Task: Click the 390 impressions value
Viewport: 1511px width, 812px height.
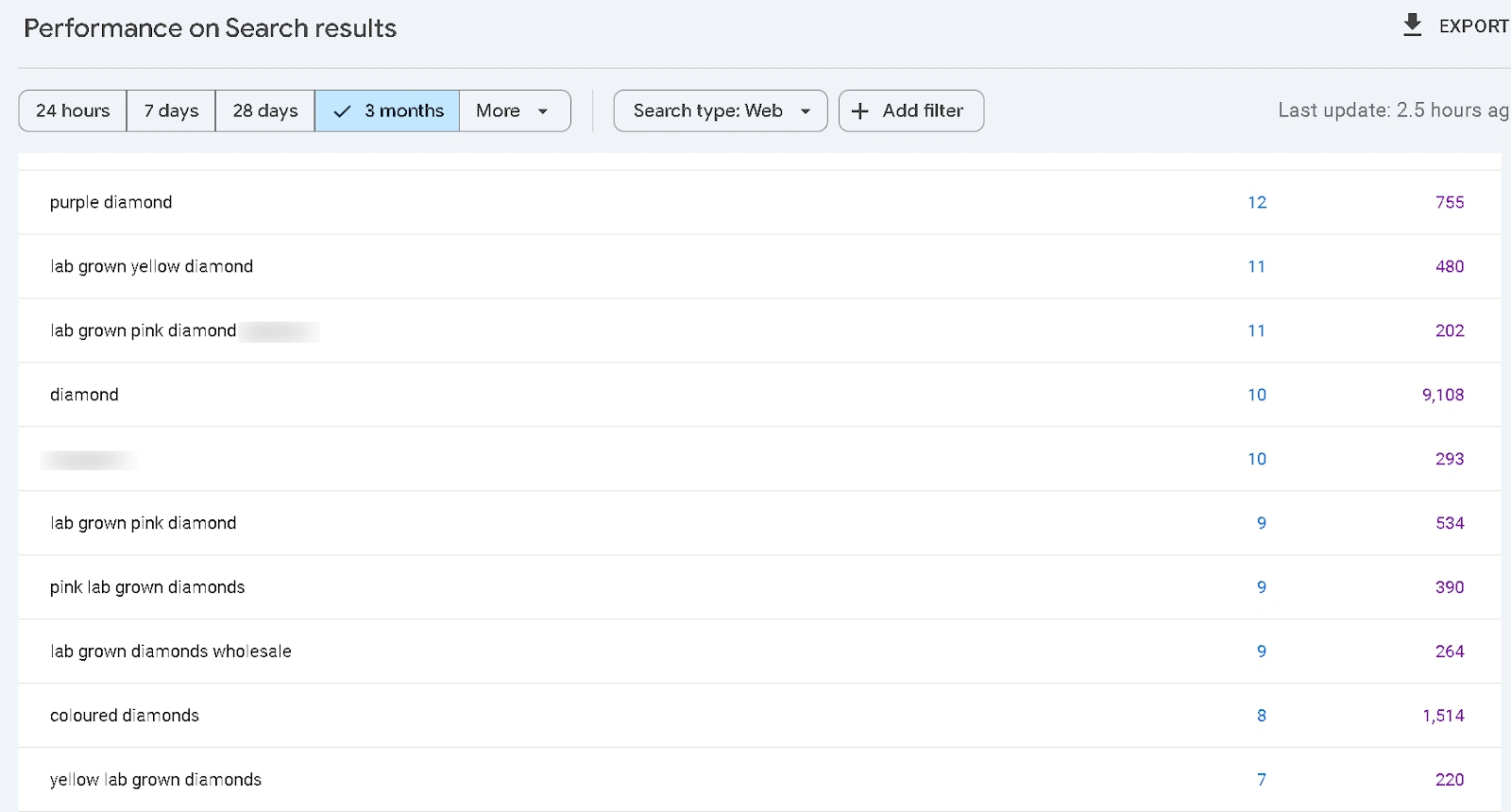Action: click(x=1450, y=587)
